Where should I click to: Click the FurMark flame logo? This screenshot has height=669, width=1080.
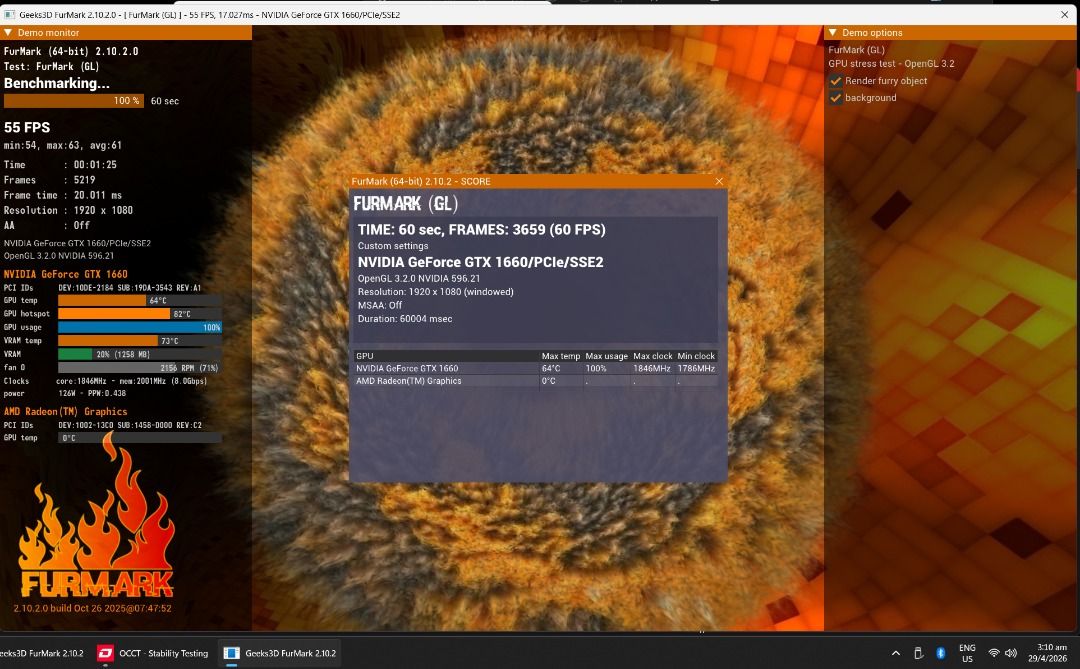[96, 517]
